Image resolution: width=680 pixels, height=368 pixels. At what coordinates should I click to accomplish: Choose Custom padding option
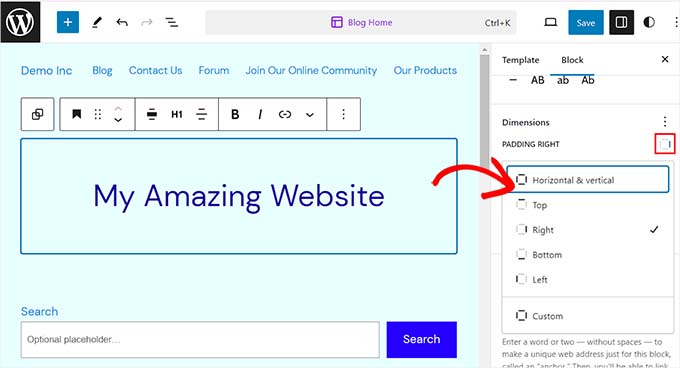[588, 316]
